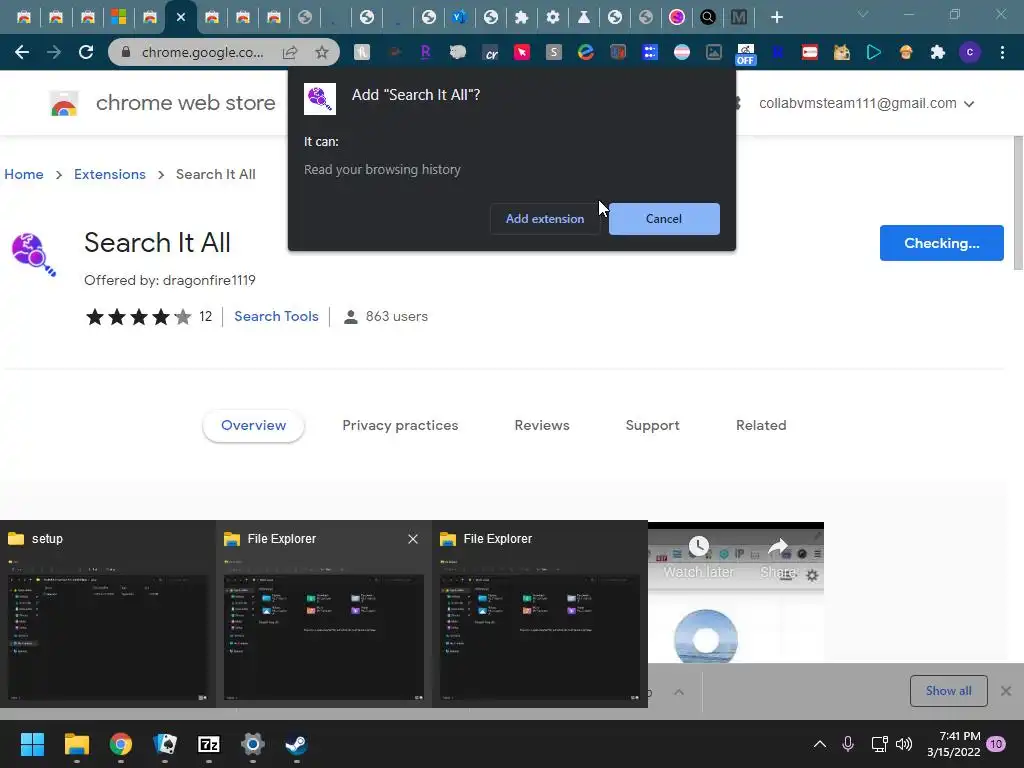Expand the download item chevron menu
Viewport: 1024px width, 768px height.
tap(679, 692)
